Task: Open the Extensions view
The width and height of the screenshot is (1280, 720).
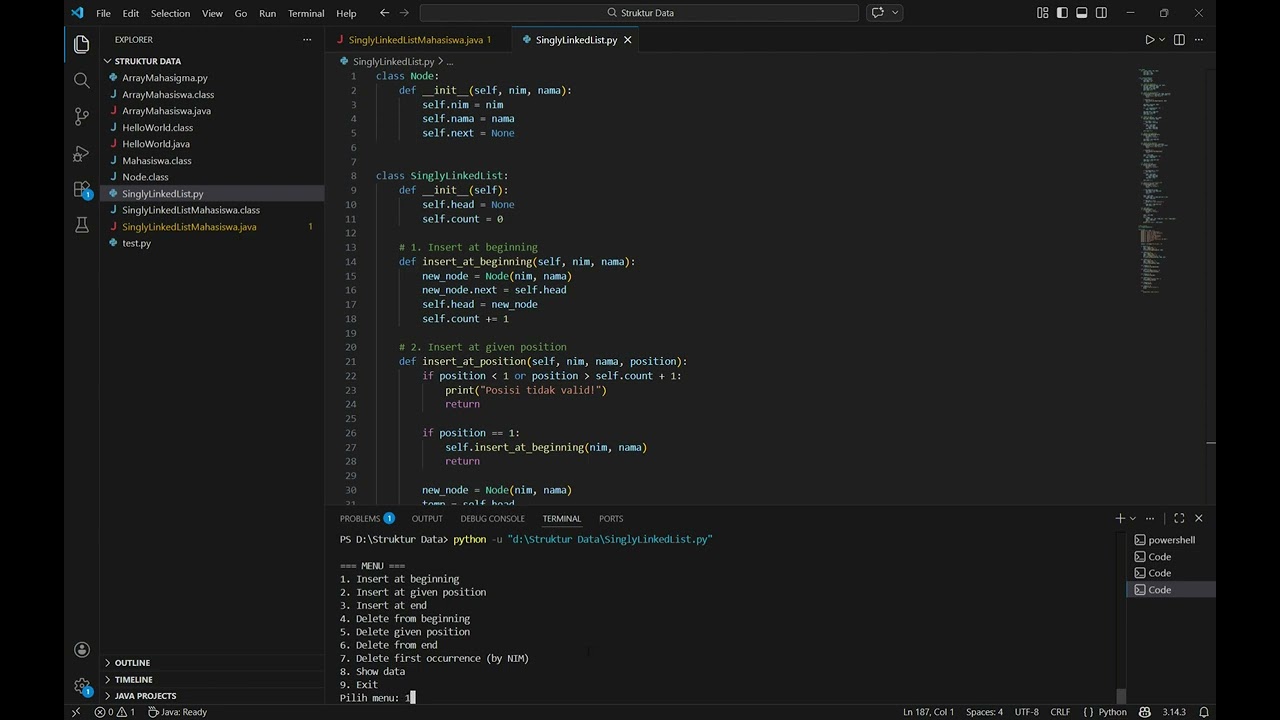Action: coord(82,190)
